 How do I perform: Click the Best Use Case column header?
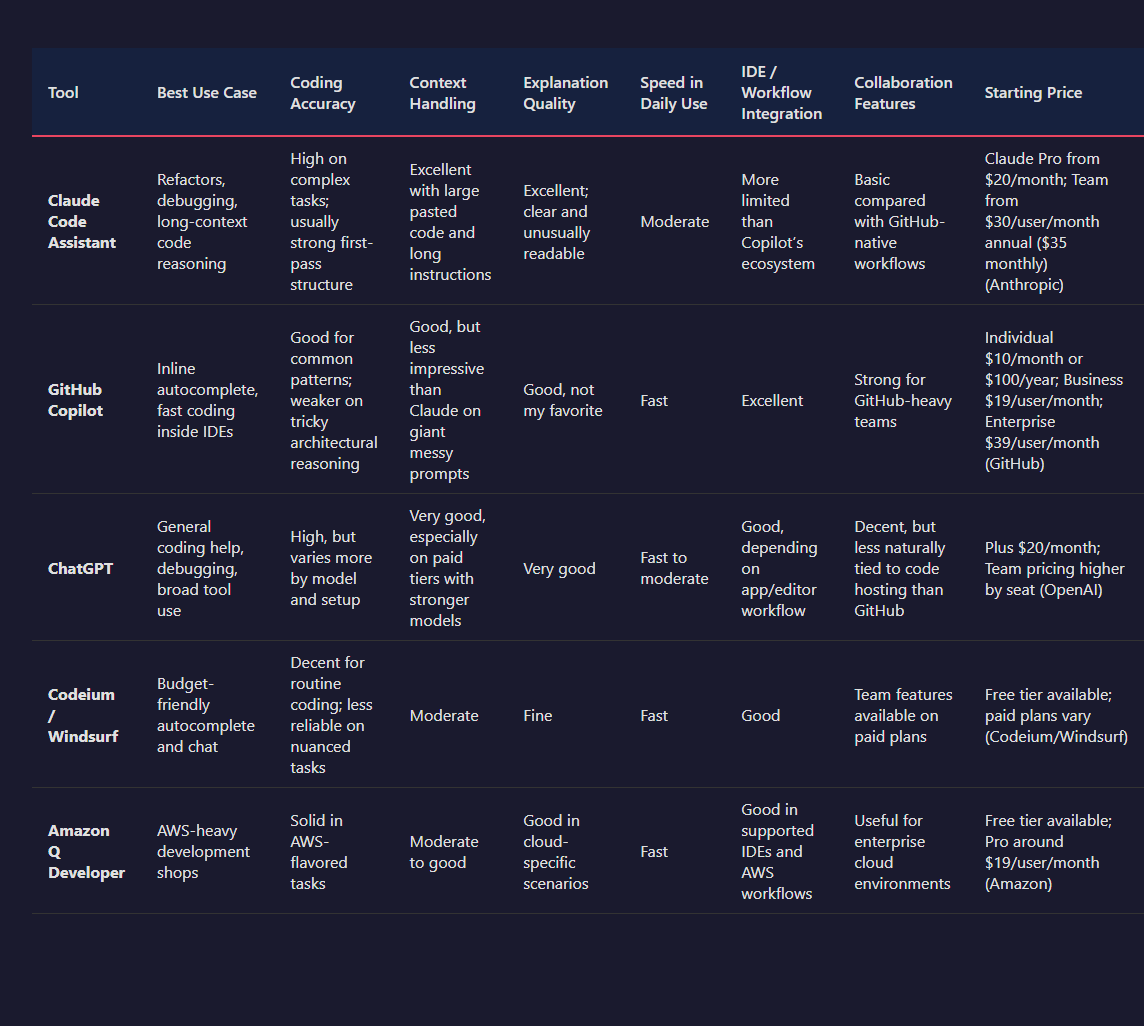click(206, 92)
